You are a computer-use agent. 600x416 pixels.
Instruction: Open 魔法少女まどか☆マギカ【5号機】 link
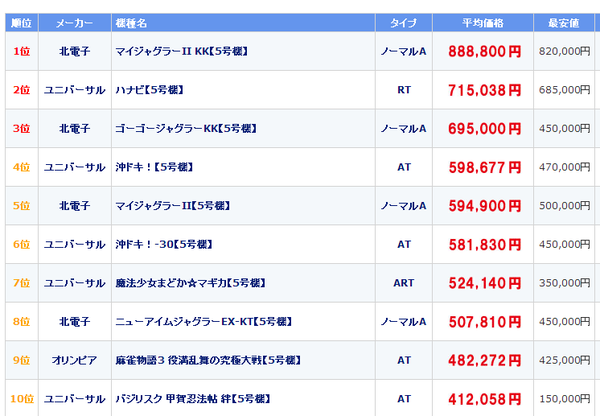pyautogui.click(x=191, y=283)
